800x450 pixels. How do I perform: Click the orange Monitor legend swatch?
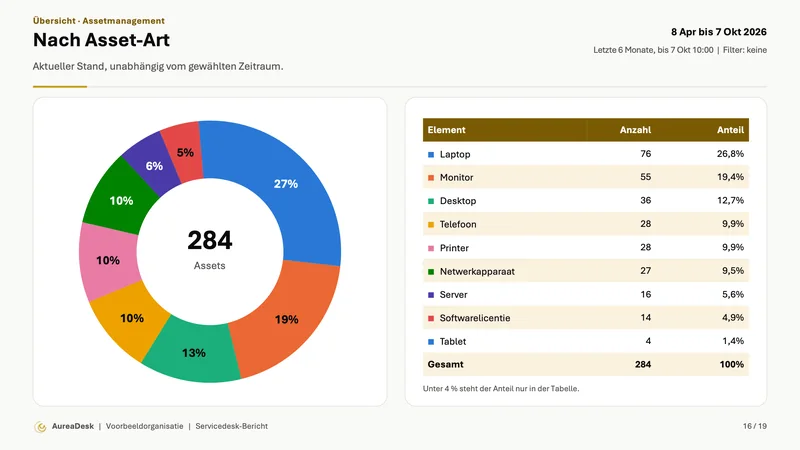(x=431, y=178)
